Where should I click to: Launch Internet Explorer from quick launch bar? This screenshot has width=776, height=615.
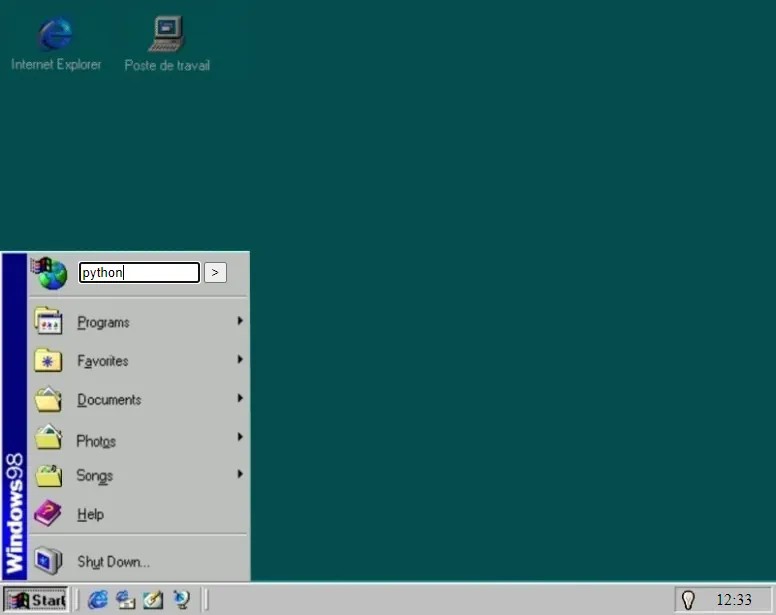tap(97, 600)
